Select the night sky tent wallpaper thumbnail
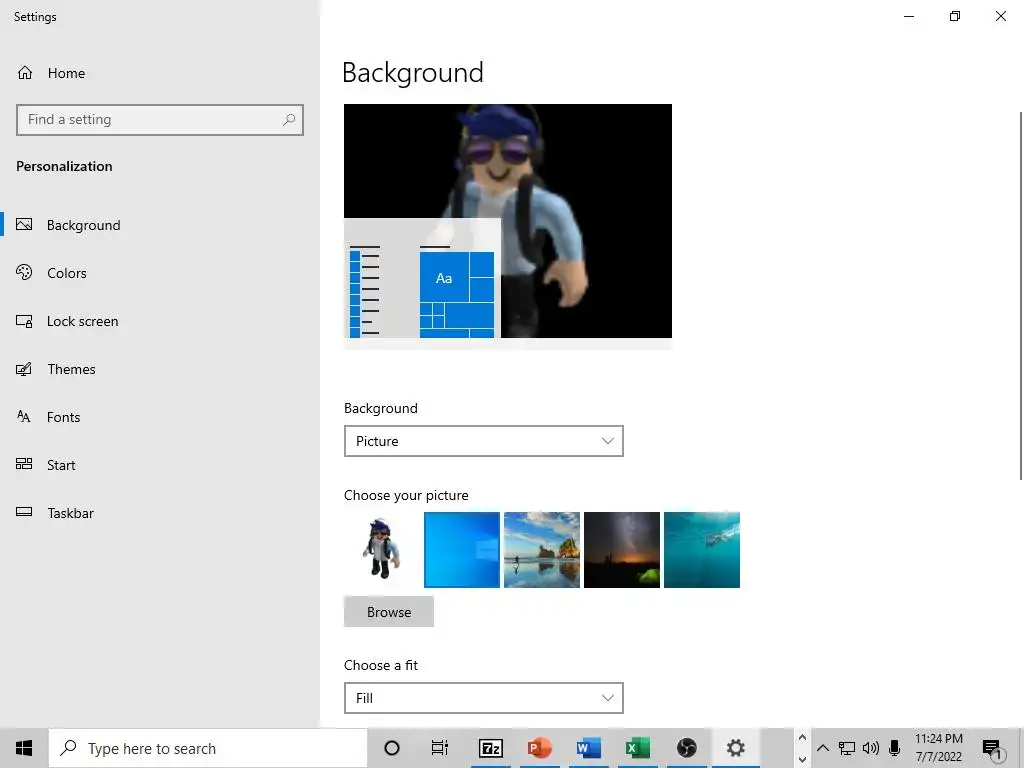Screen dimensions: 1024x768 click(x=622, y=550)
